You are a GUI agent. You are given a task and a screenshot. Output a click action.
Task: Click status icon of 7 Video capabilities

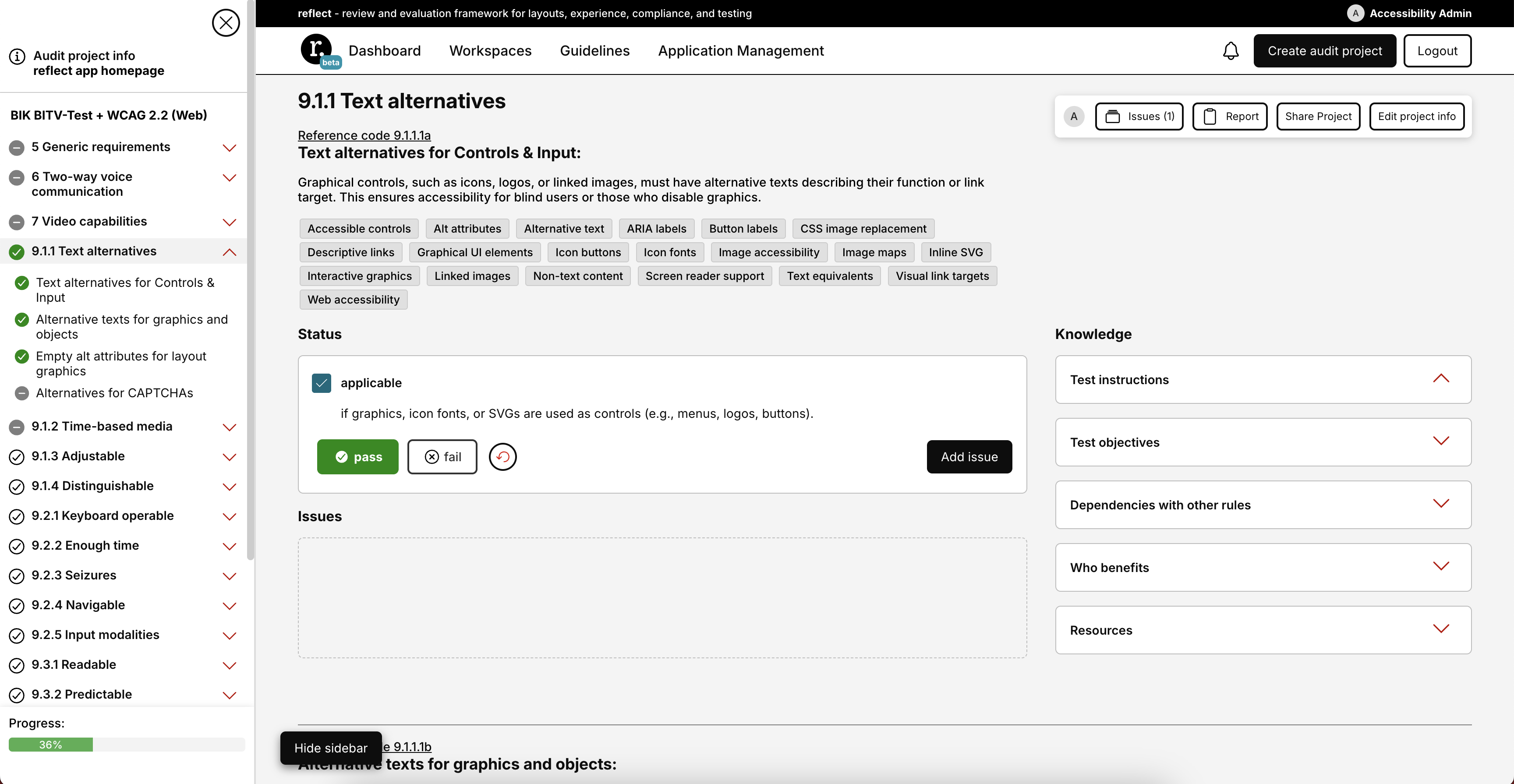[17, 222]
